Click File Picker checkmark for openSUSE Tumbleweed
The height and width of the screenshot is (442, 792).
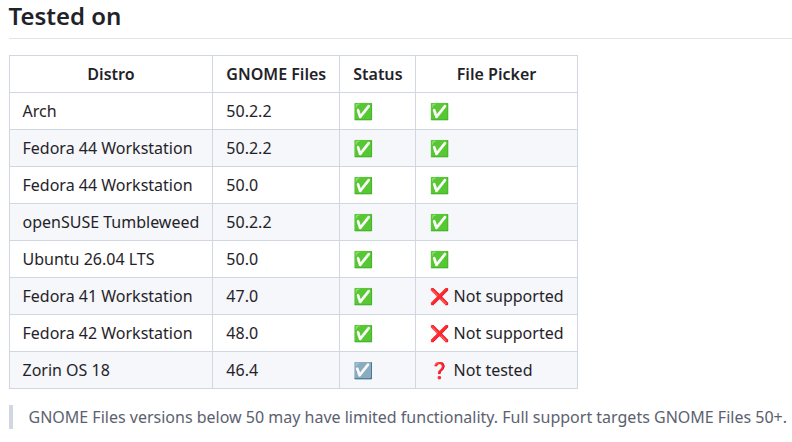[439, 222]
